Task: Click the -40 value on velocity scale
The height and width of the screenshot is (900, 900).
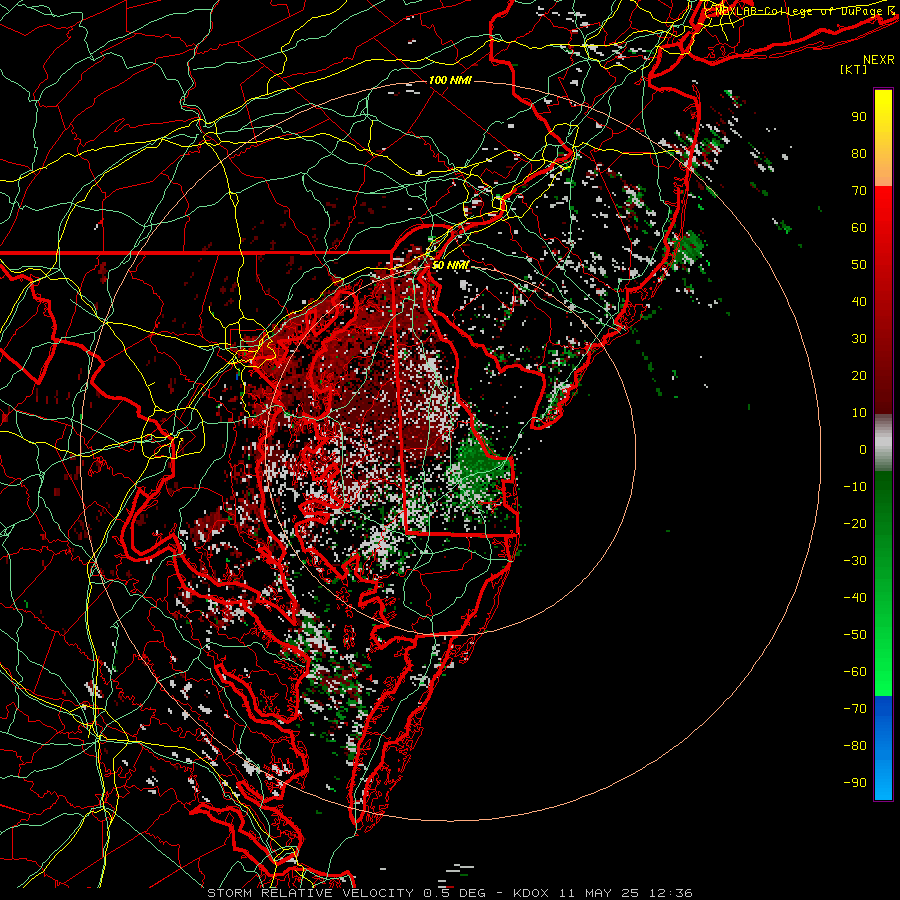Action: [x=855, y=598]
